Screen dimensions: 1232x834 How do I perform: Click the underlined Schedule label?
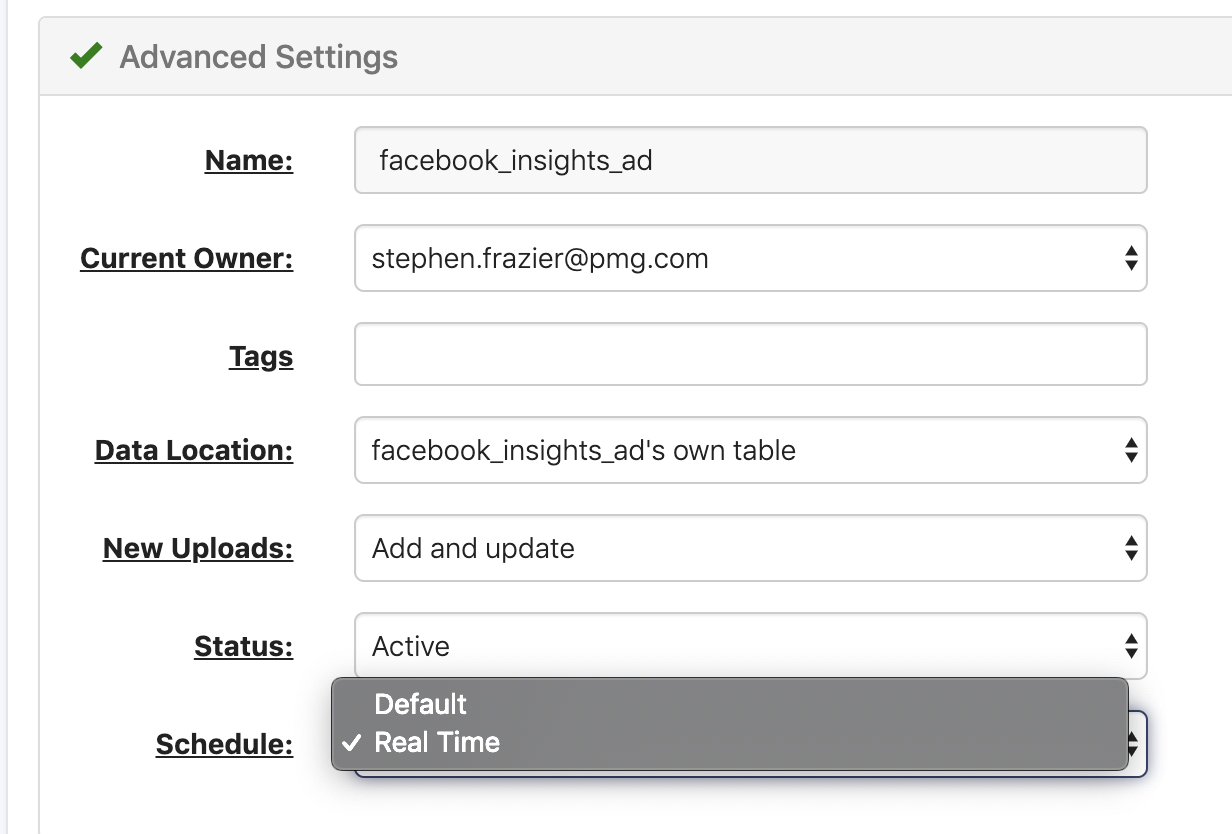[224, 744]
